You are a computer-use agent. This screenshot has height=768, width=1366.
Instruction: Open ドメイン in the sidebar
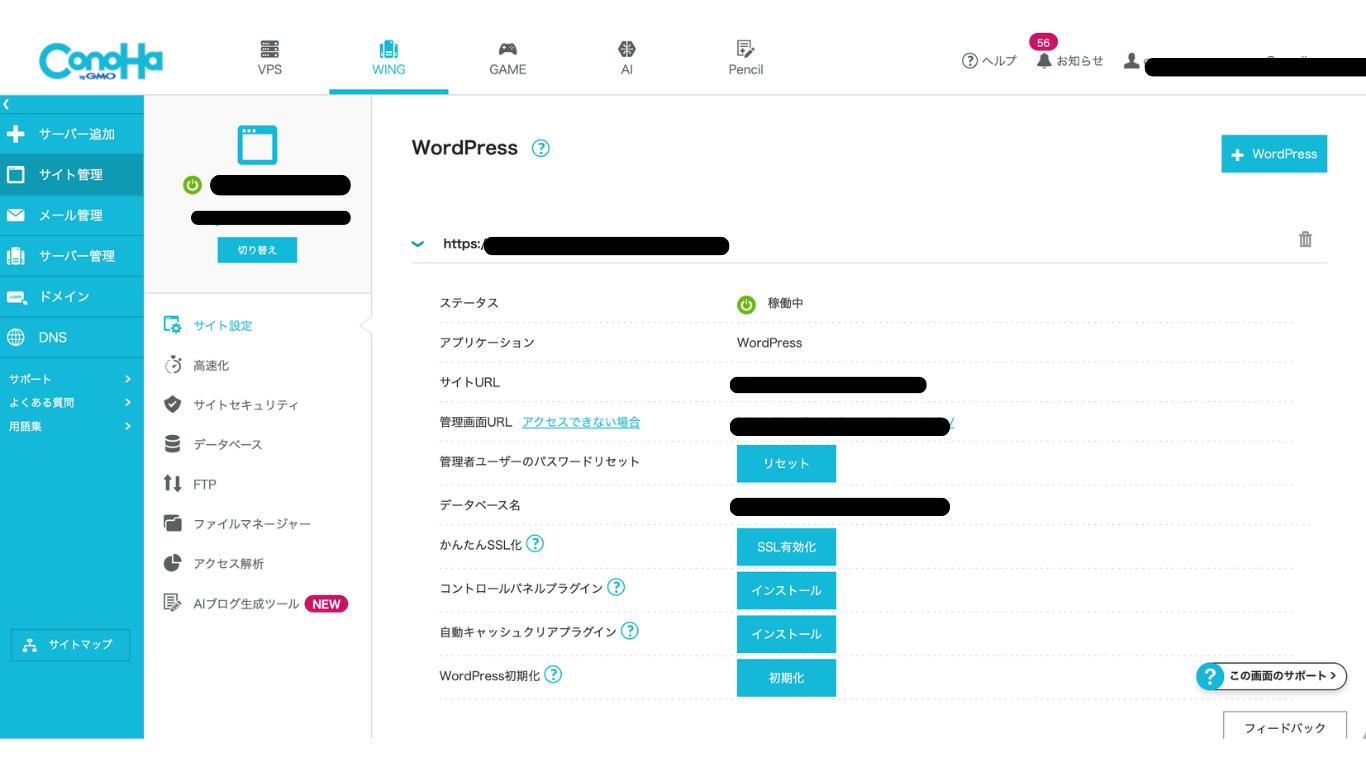click(x=72, y=297)
